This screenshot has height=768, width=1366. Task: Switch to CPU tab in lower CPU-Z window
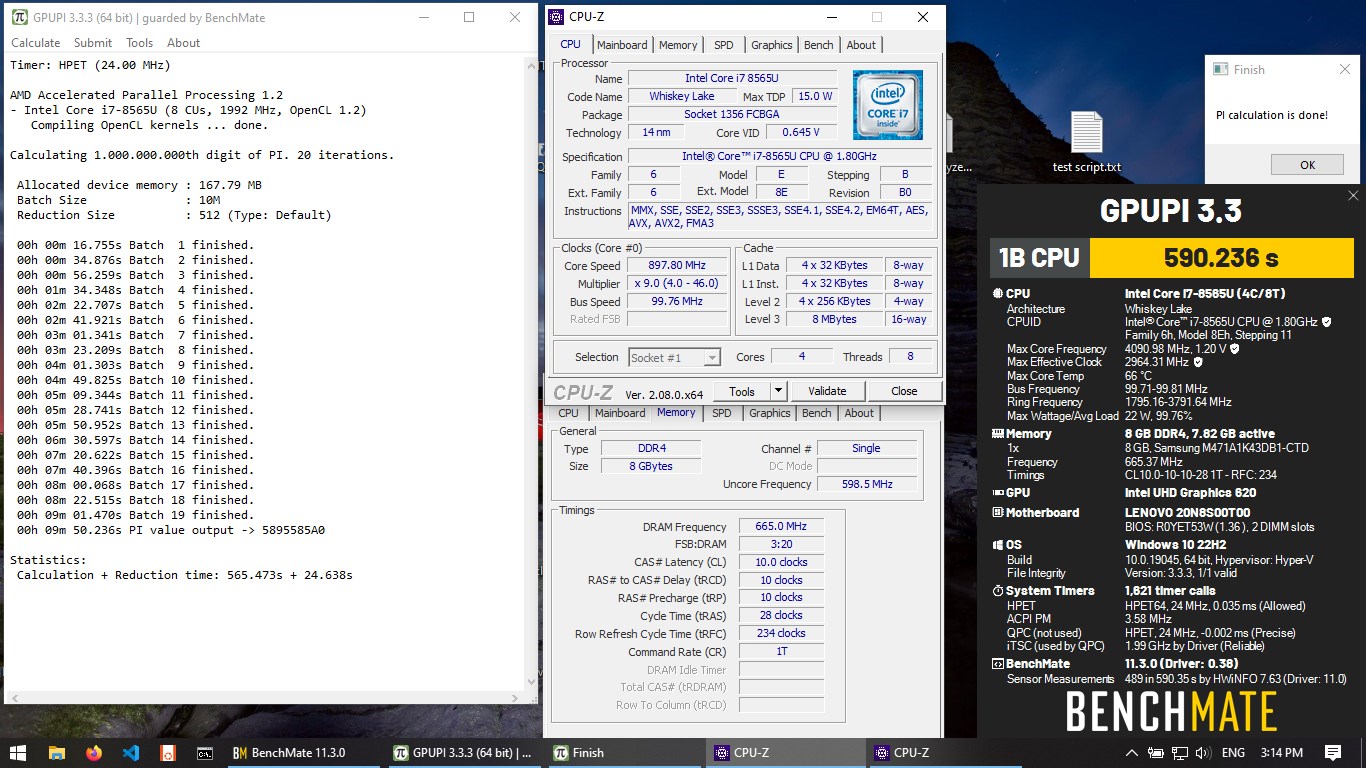click(x=568, y=413)
